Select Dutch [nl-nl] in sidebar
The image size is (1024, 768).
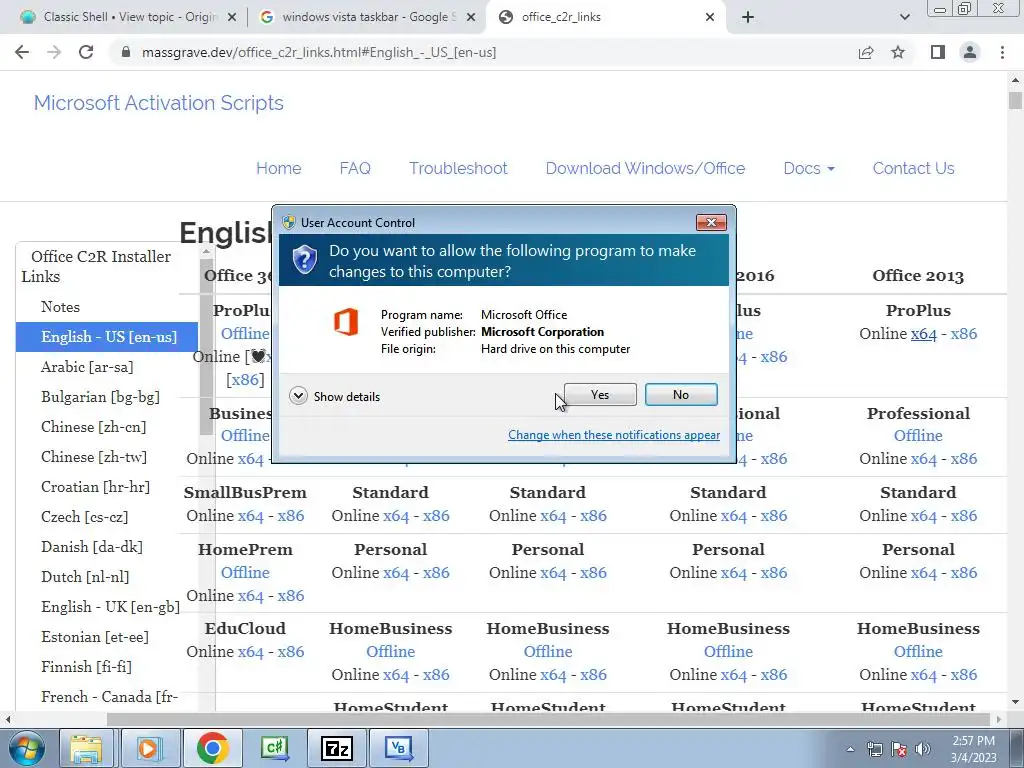[x=85, y=577]
